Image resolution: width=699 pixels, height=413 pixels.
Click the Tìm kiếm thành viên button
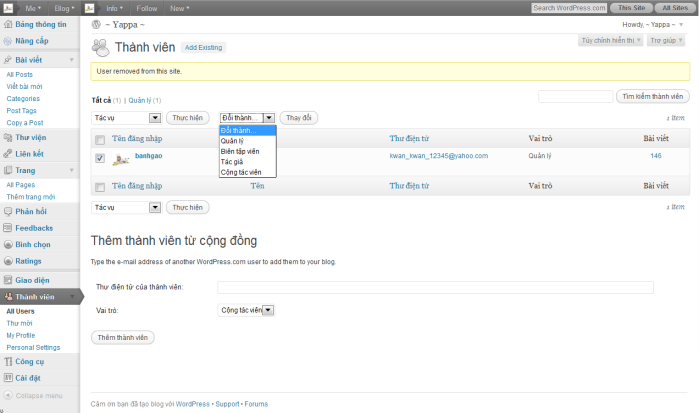[x=653, y=97]
